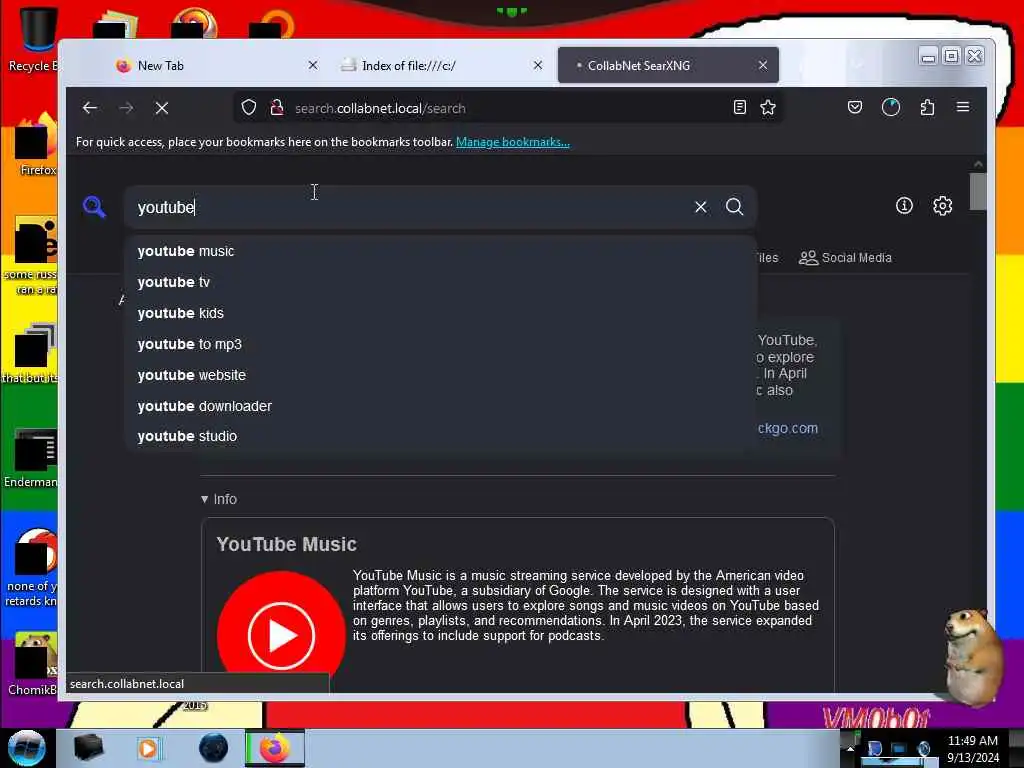
Task: Open the SearXNG about info icon
Action: click(904, 206)
